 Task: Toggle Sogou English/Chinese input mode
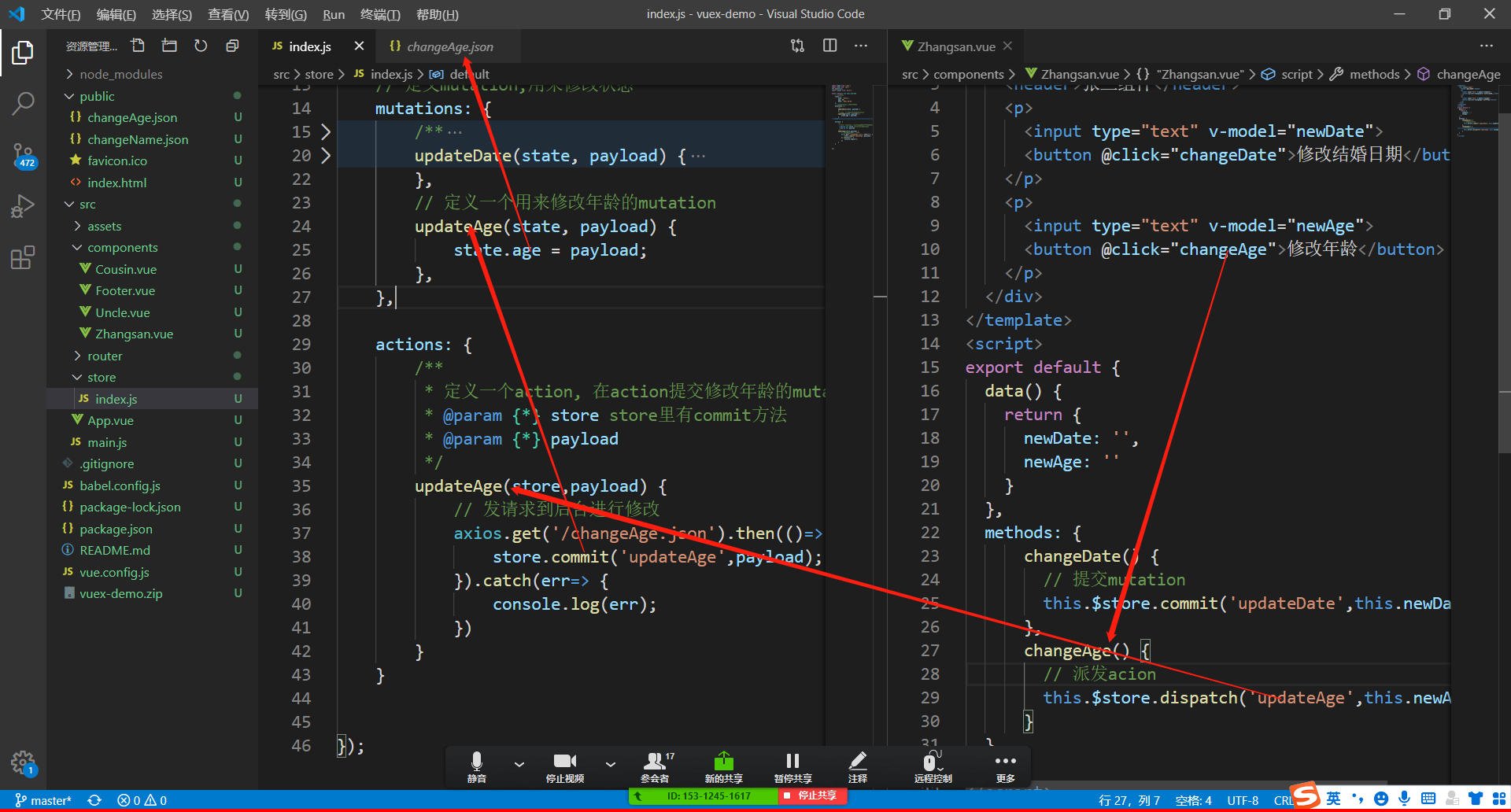pyautogui.click(x=1333, y=799)
